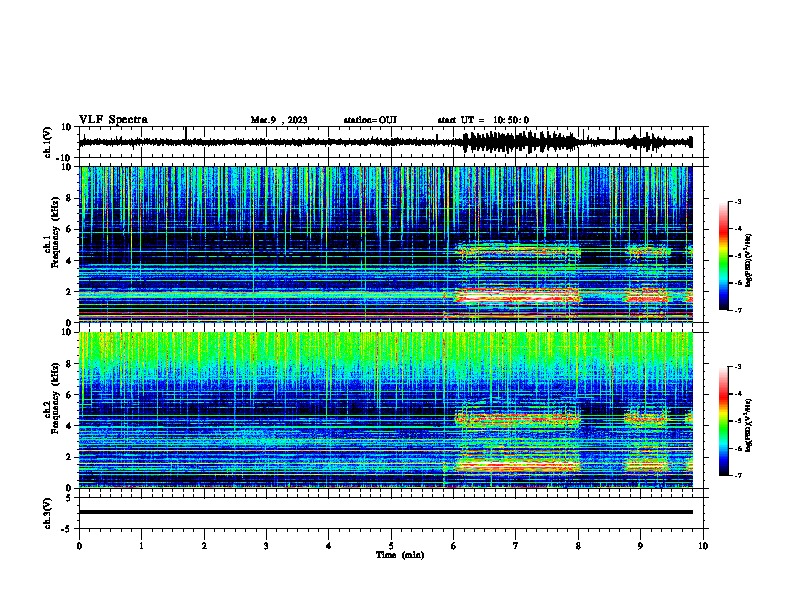Click the "5" tick on ch.3(V) axis
Image resolution: width=792 pixels, height=612 pixels.
tap(69, 497)
